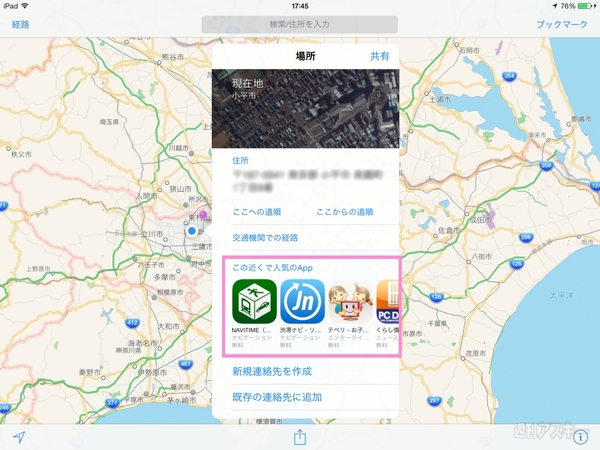The height and width of the screenshot is (450, 600).
Task: Tap the この近くで人気のApp heading
Action: coord(272,268)
